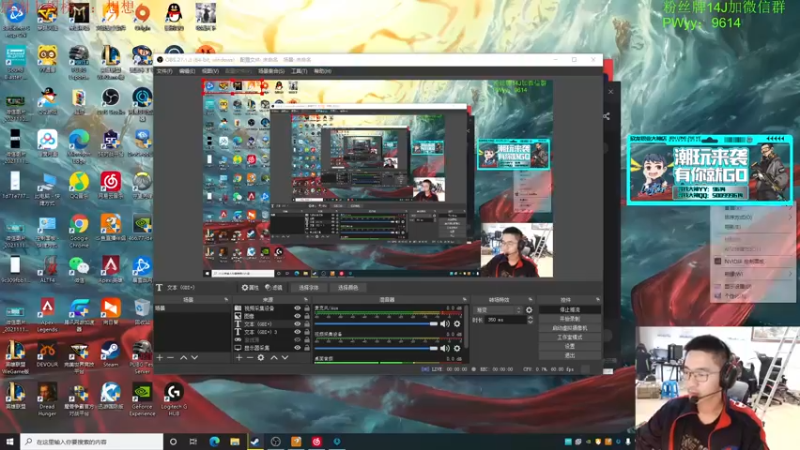Click Start Virtual Camera button in Controls
The image size is (800, 450).
pos(569,328)
